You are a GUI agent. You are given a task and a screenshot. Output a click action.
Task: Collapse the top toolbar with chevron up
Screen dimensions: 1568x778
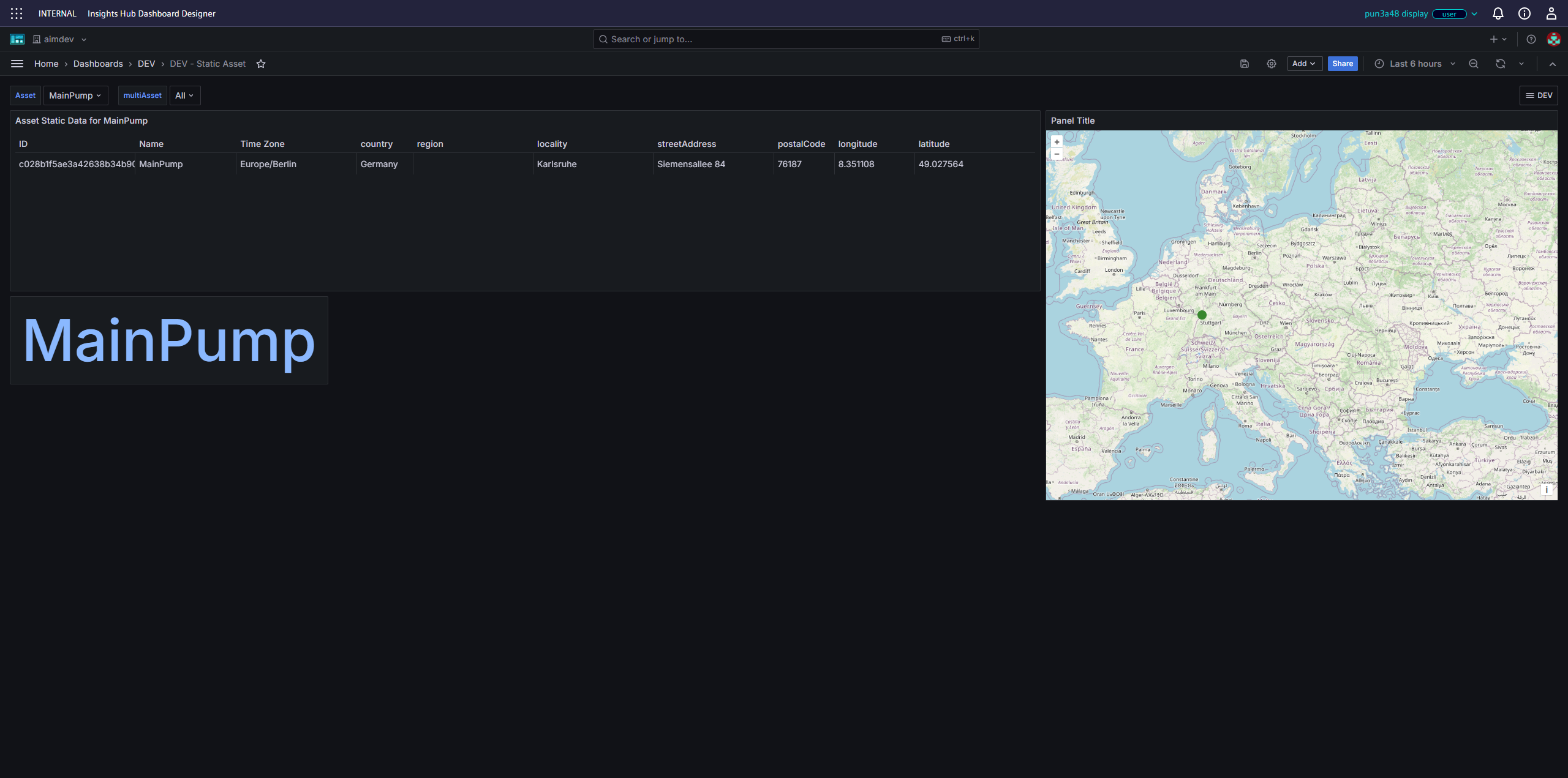pos(1552,64)
